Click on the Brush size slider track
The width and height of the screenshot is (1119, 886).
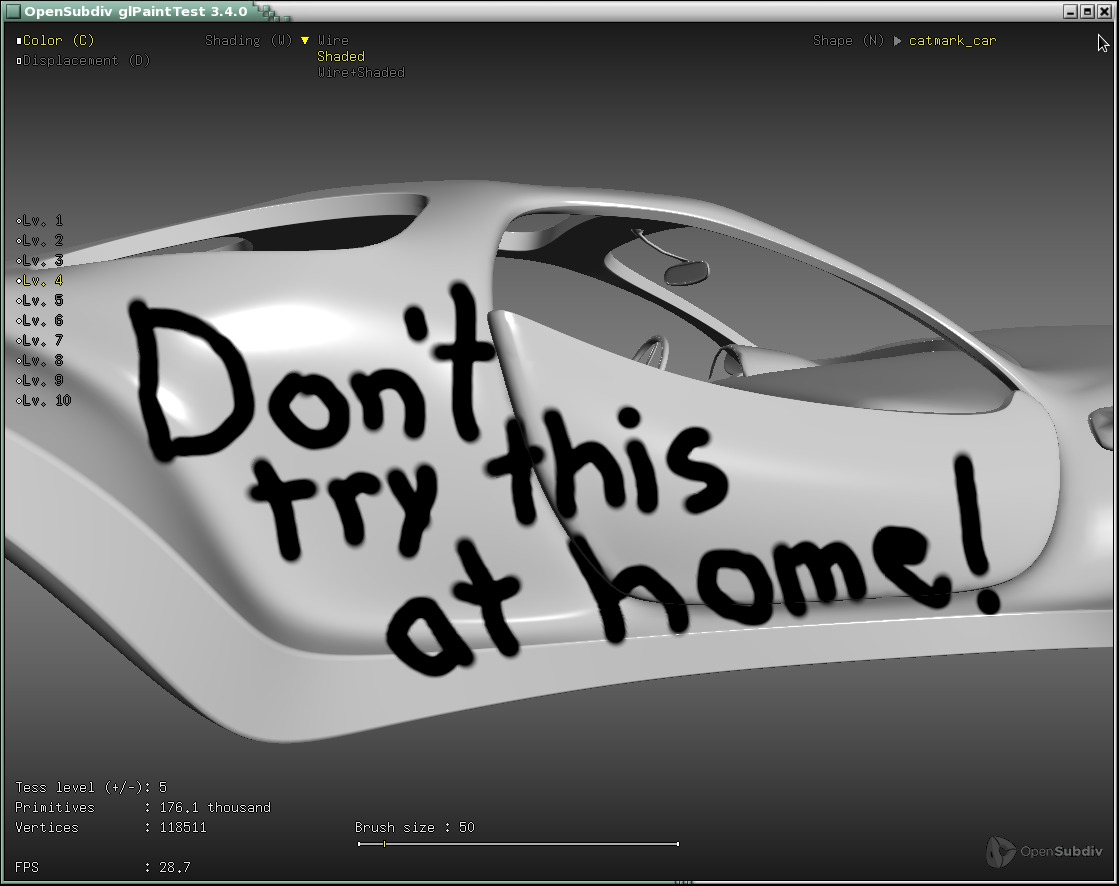(518, 844)
